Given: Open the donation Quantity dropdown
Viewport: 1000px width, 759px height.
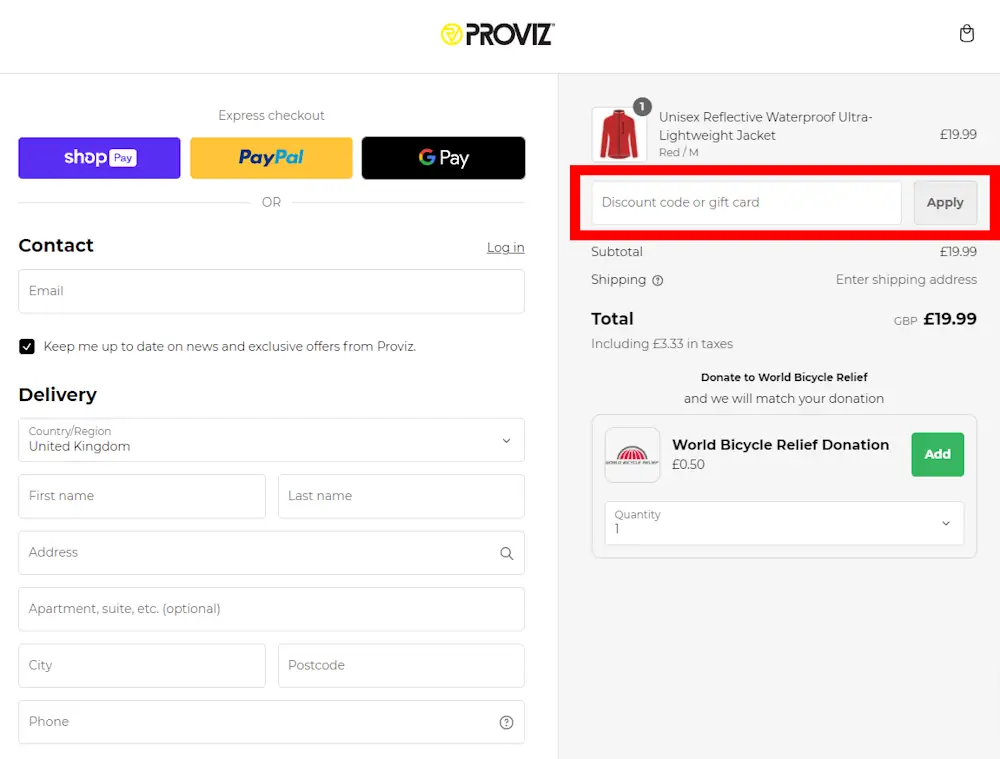Looking at the screenshot, I should point(784,523).
